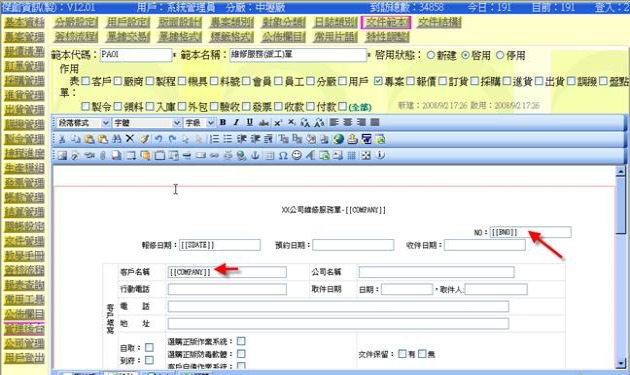The width and height of the screenshot is (630, 375).
Task: Click the NO field containing [[BNO]]
Action: 530,232
